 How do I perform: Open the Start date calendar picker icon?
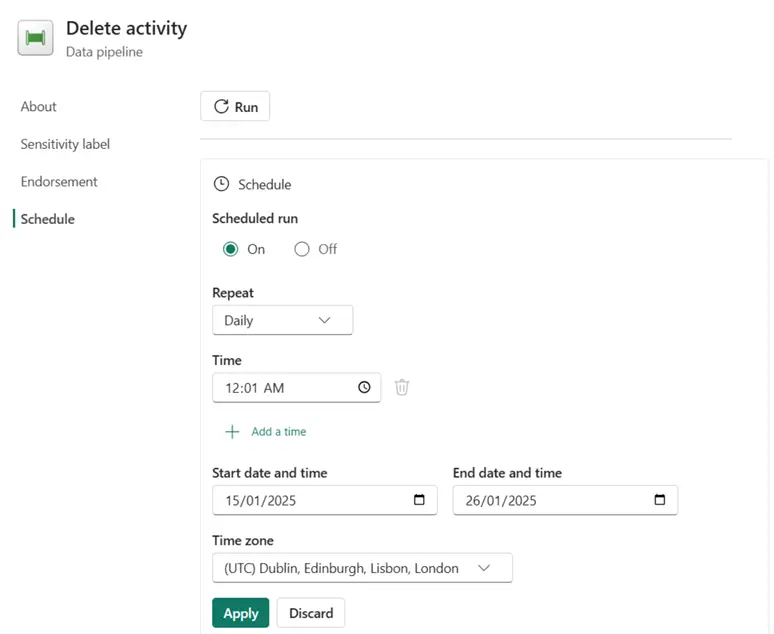point(419,500)
